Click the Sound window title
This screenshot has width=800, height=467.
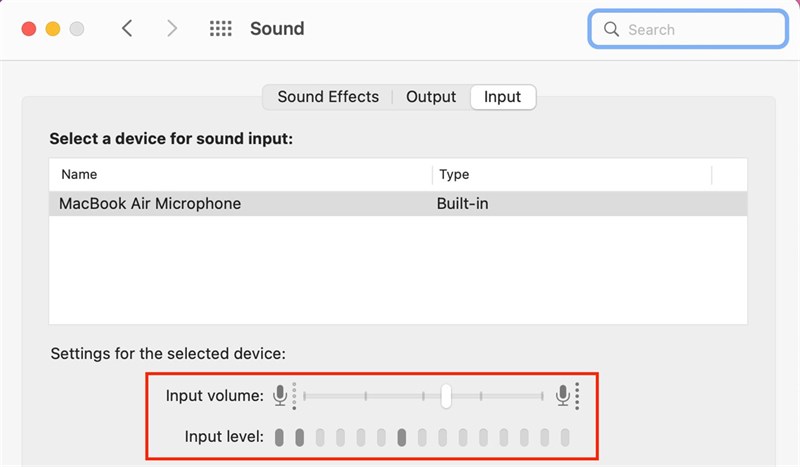[x=277, y=29]
